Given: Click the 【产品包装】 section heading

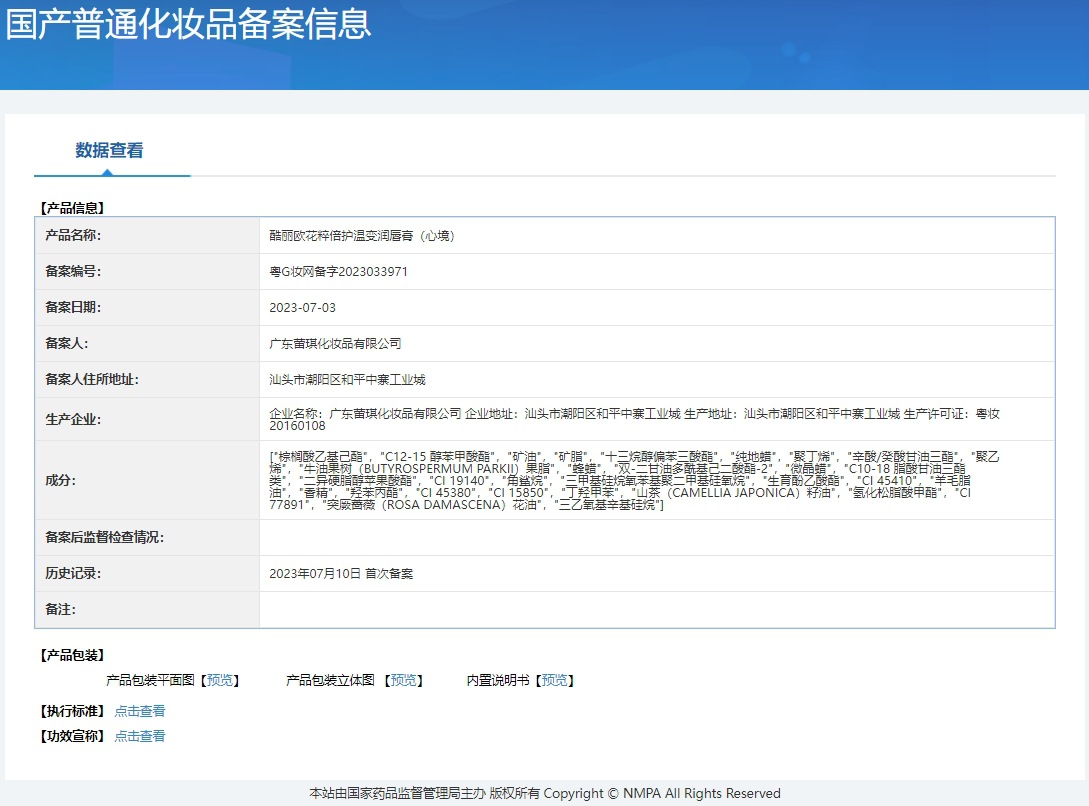Looking at the screenshot, I should click(72, 655).
